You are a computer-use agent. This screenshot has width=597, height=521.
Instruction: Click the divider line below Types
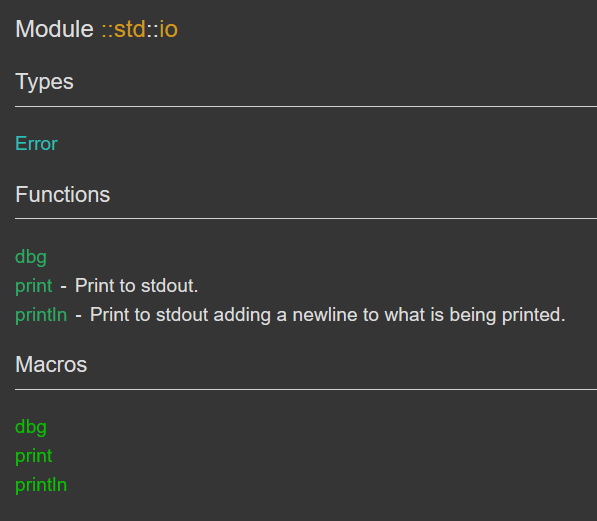306,107
